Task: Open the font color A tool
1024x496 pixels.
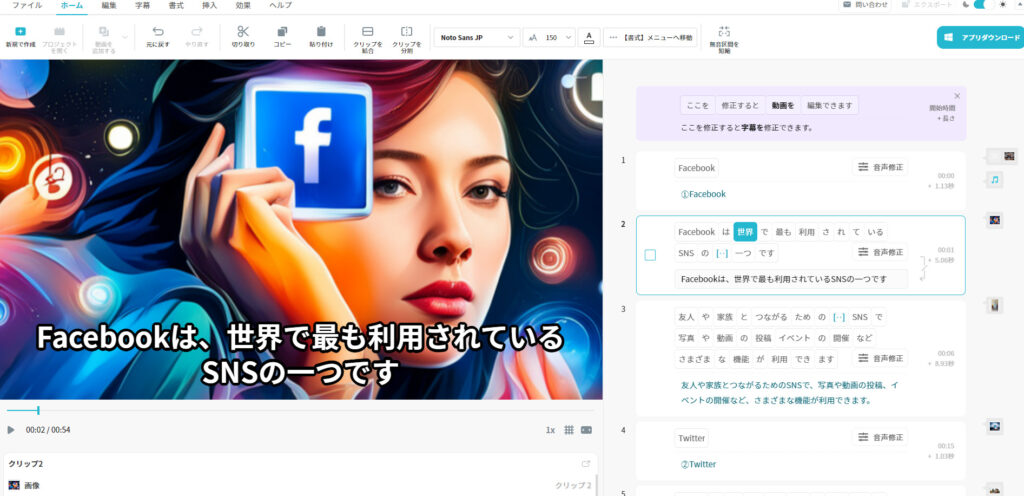Action: point(589,37)
